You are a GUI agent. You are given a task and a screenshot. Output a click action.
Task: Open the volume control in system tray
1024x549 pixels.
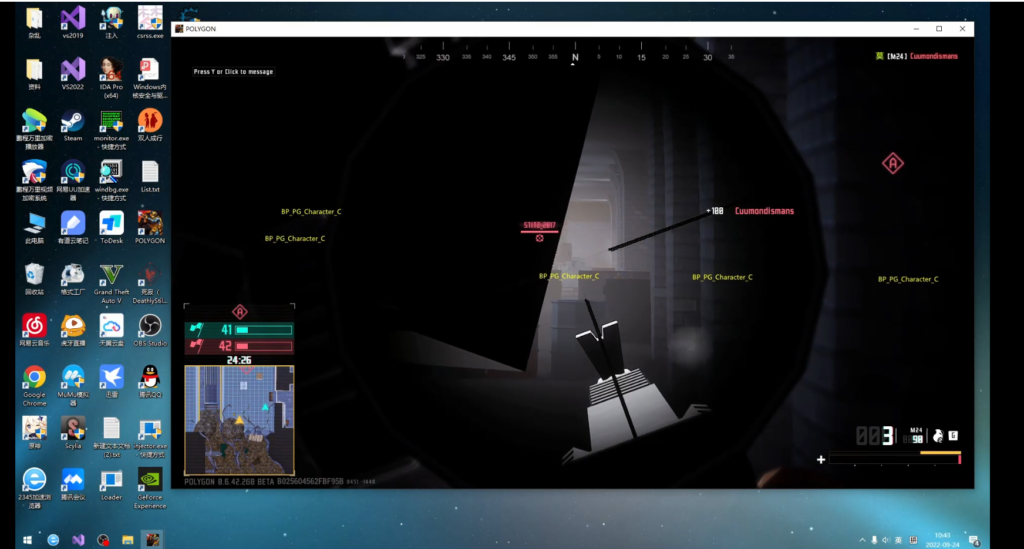(886, 541)
